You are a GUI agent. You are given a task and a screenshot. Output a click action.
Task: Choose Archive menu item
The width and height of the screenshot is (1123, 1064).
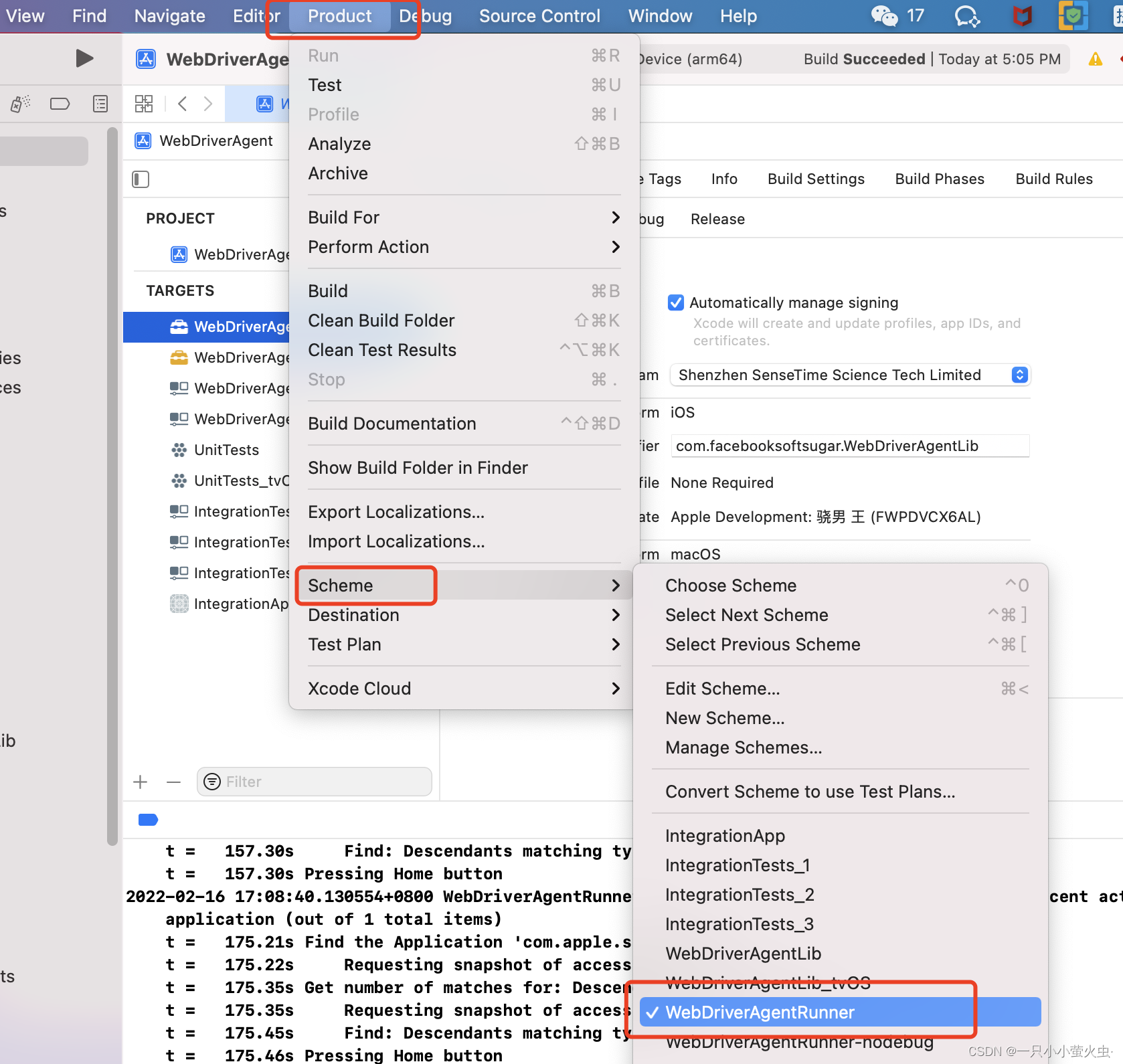pos(464,173)
